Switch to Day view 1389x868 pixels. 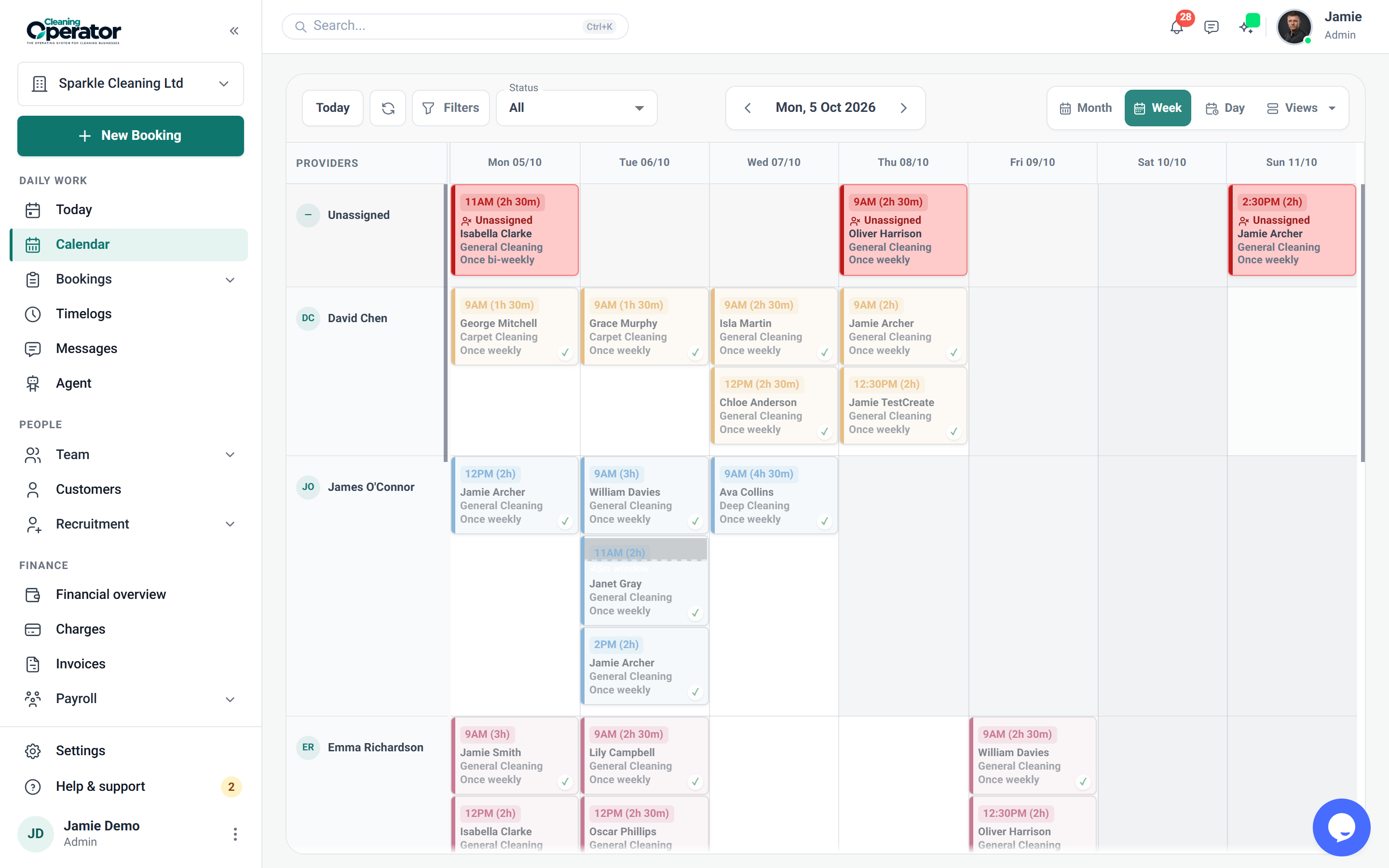coord(1225,108)
